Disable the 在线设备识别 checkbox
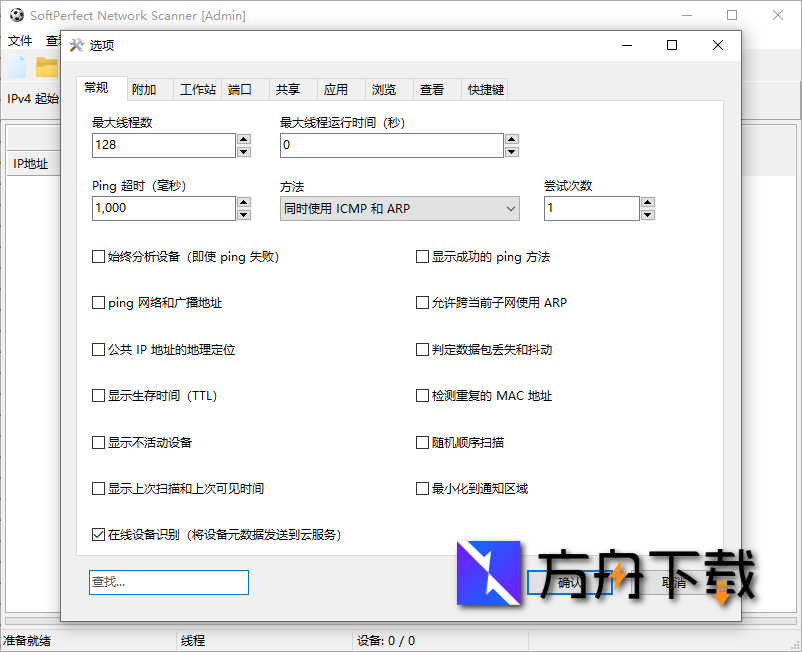Viewport: 802px width, 652px height. (97, 534)
